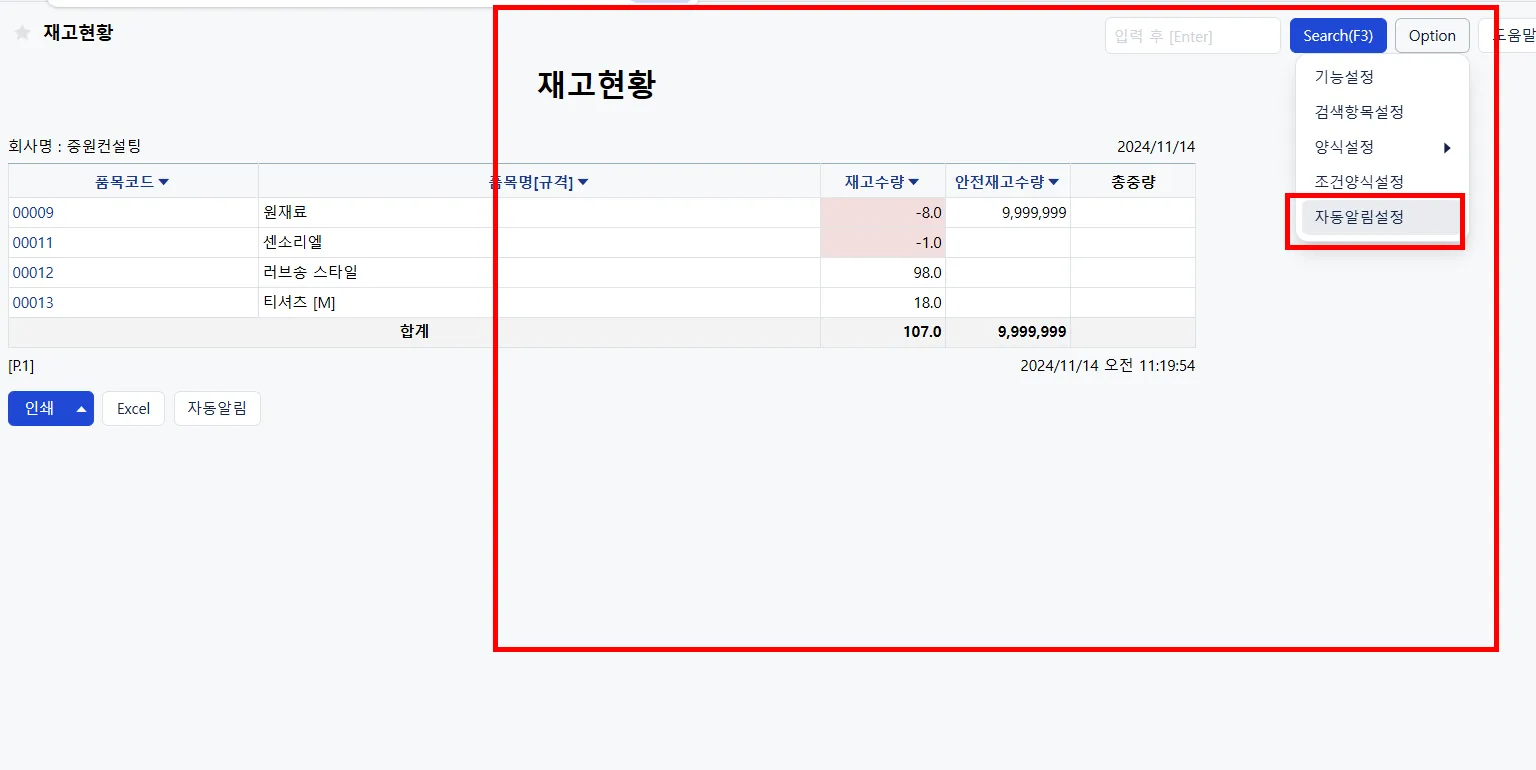Expand the 인쇄 button's arrow menu

pos(82,408)
